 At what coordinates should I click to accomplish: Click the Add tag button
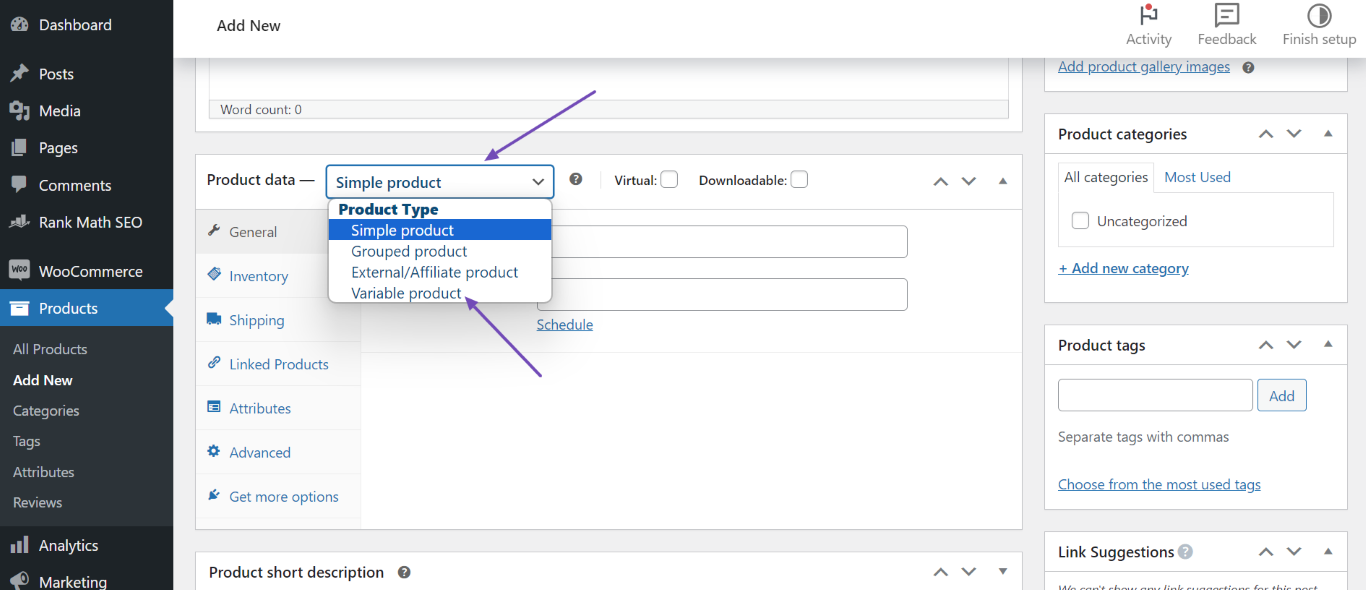[1282, 395]
